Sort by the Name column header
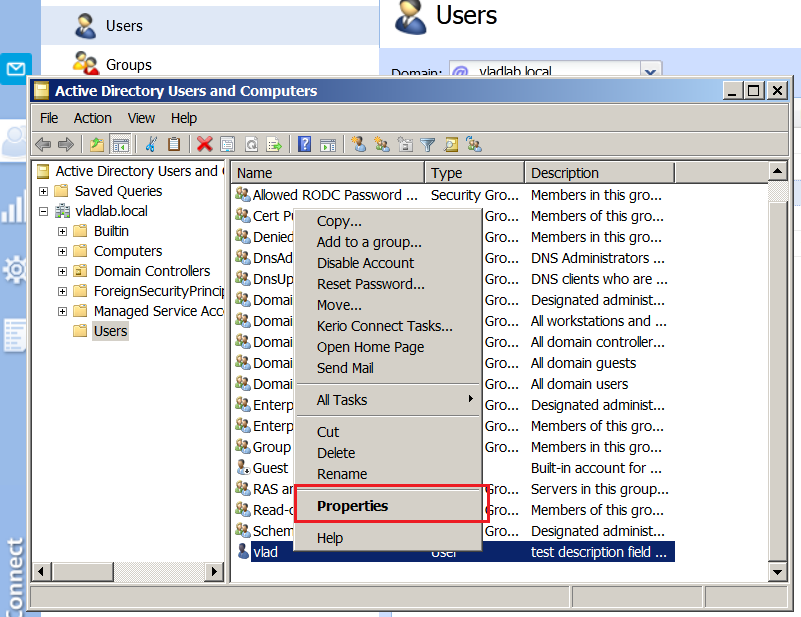This screenshot has height=617, width=801. [328, 173]
